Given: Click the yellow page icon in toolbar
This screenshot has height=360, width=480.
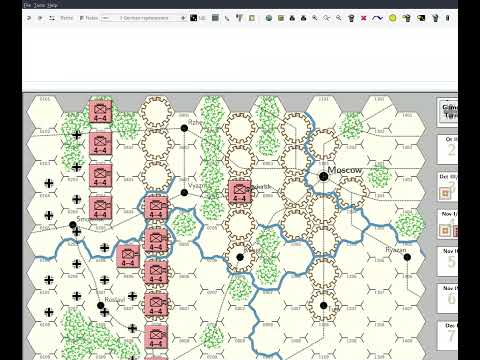Looking at the screenshot, I should pos(252,18).
